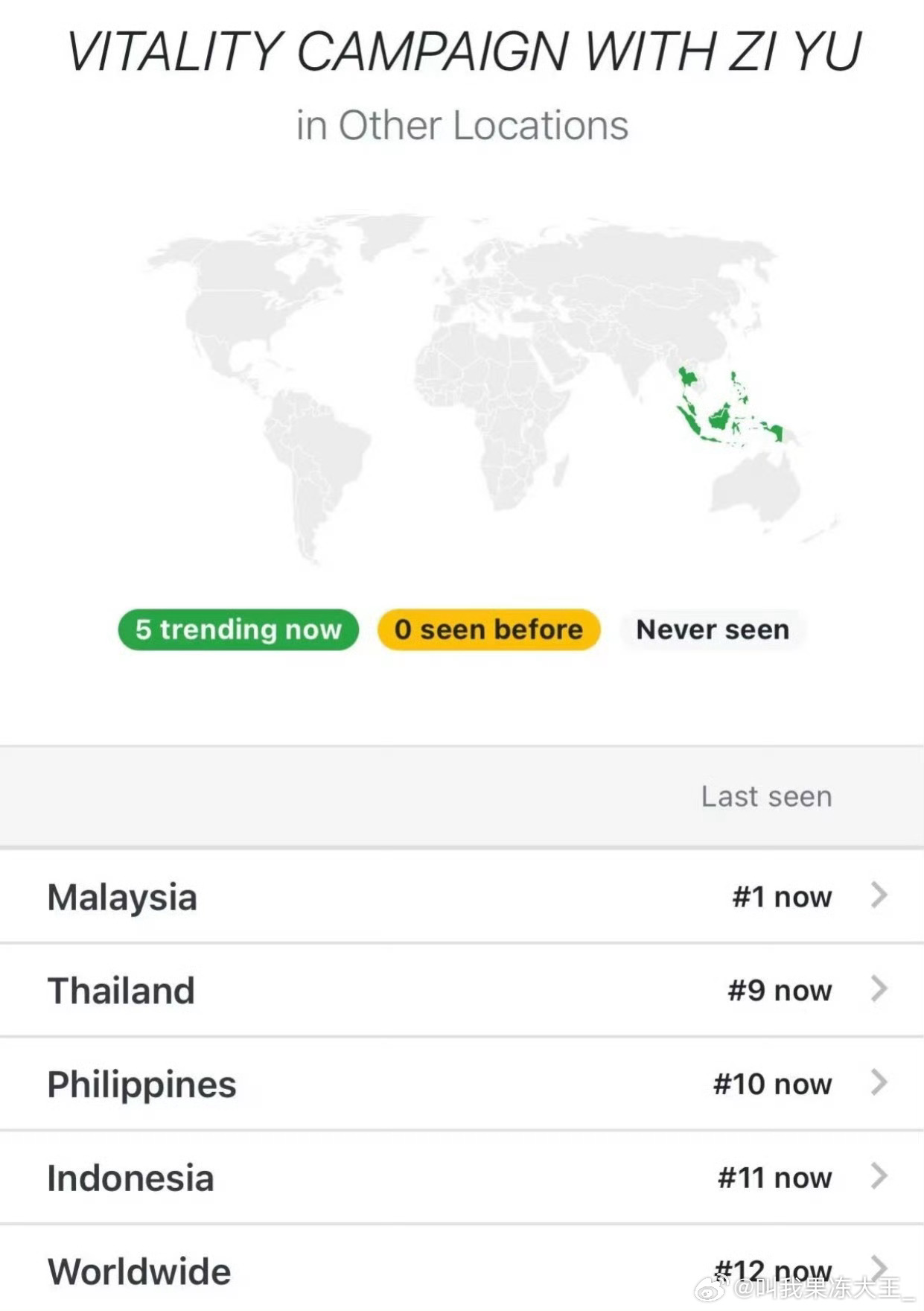Viewport: 924px width, 1311px height.
Task: Open the Thailand row chevron arrow
Action: (x=879, y=989)
